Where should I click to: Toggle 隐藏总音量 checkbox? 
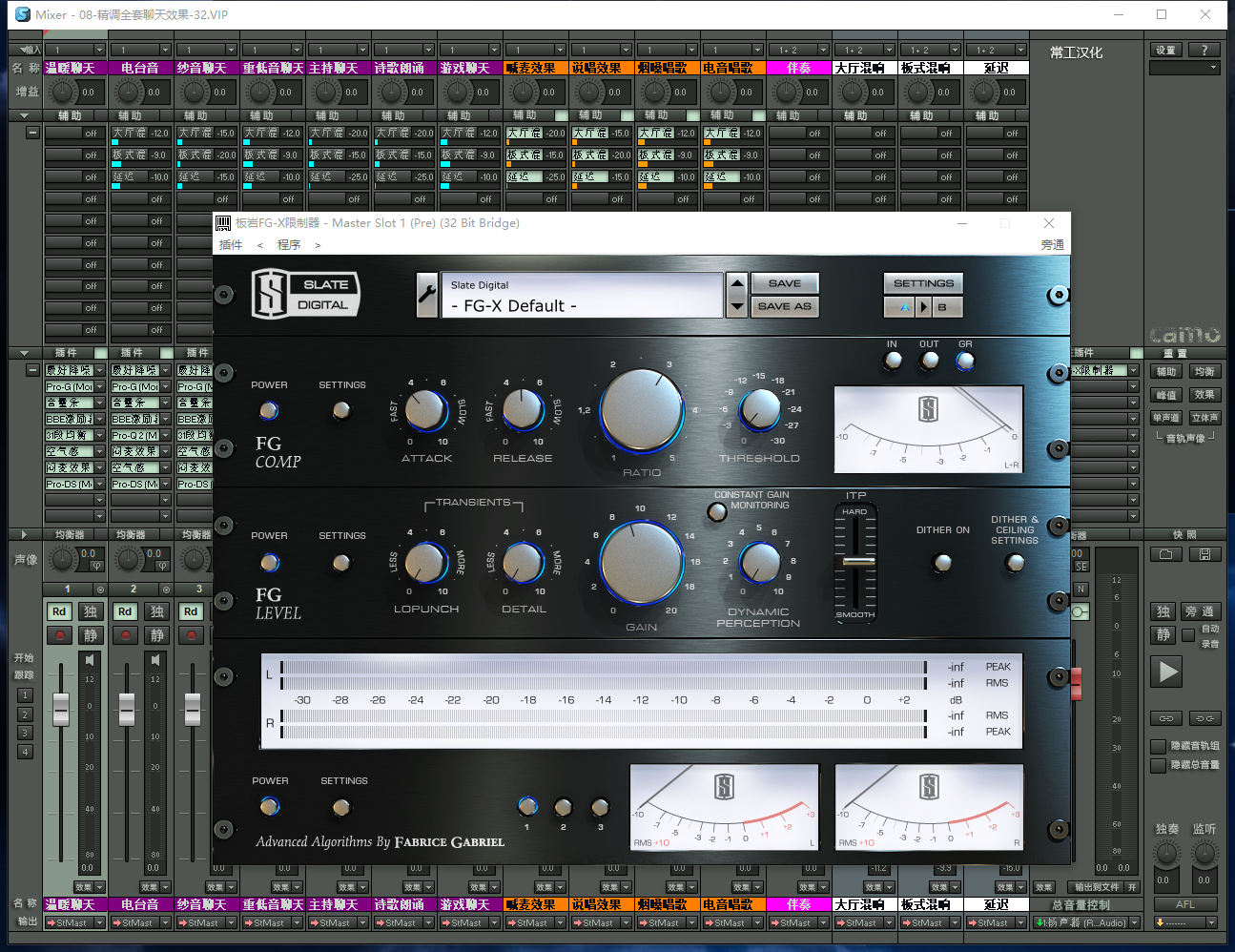click(1158, 765)
